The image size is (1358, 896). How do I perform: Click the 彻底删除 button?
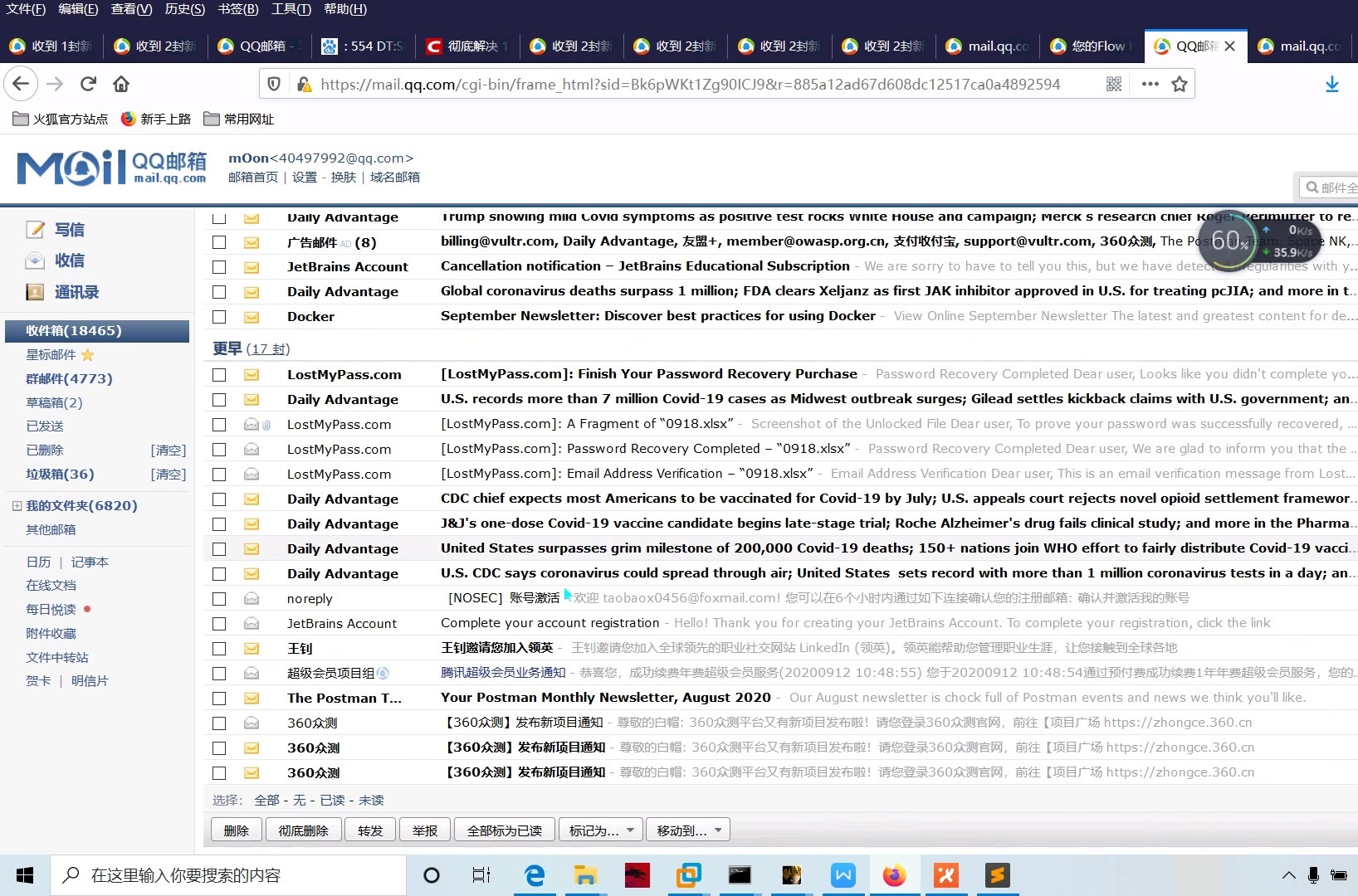pos(303,830)
